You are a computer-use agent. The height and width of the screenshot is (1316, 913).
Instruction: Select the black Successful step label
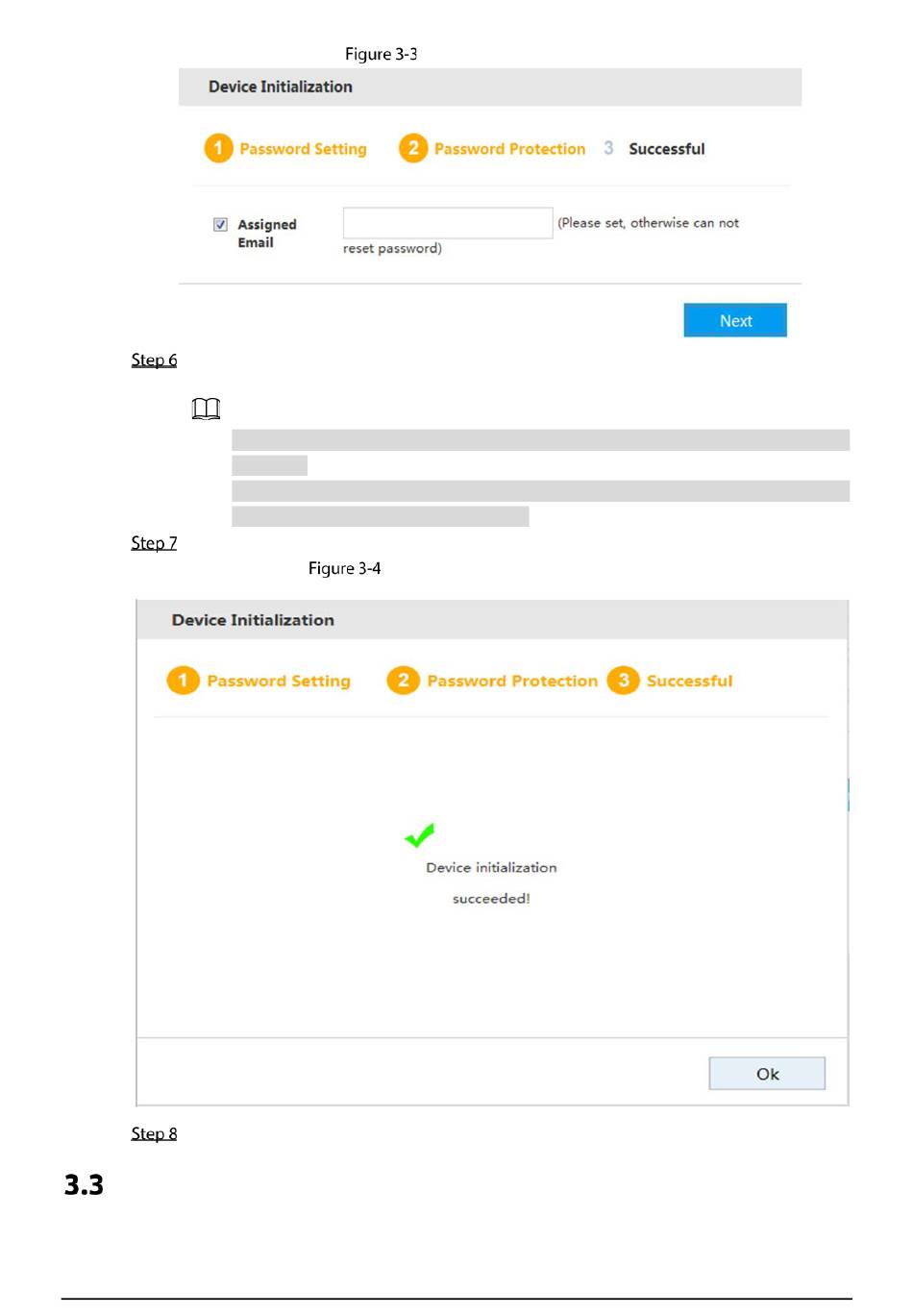point(667,149)
